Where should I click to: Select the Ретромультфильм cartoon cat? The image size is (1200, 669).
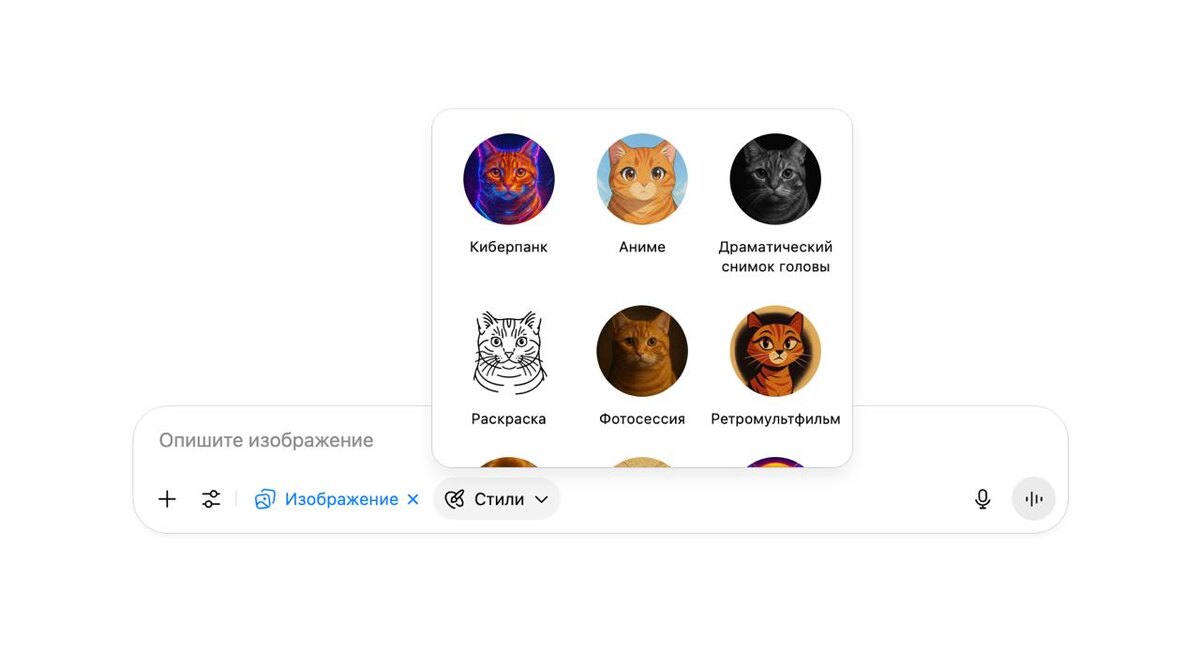[x=775, y=351]
